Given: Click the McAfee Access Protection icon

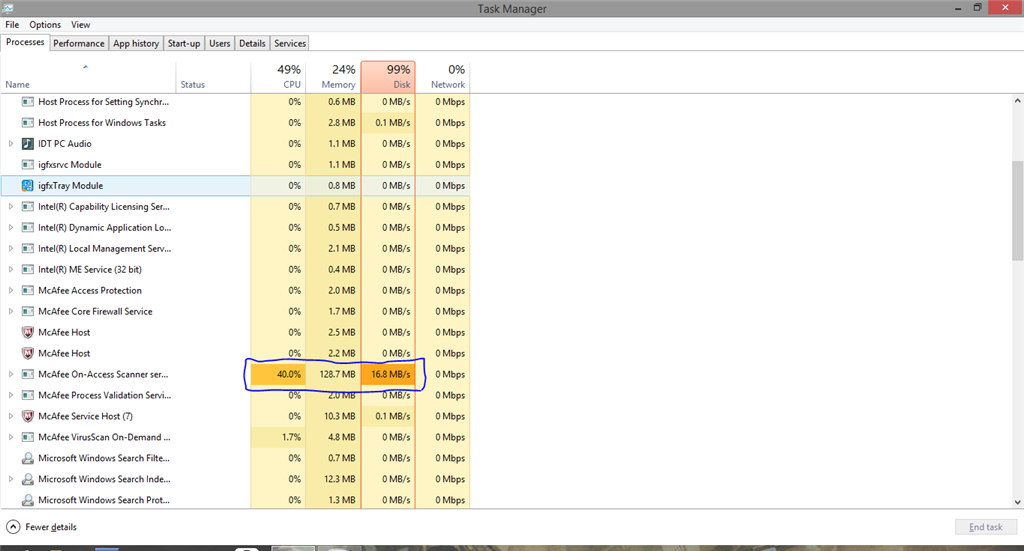Looking at the screenshot, I should coord(27,291).
